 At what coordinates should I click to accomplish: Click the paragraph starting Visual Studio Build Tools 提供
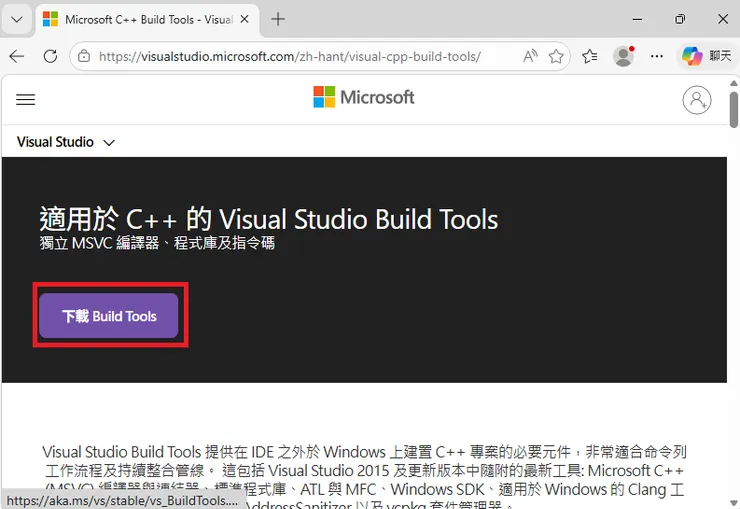(364, 476)
